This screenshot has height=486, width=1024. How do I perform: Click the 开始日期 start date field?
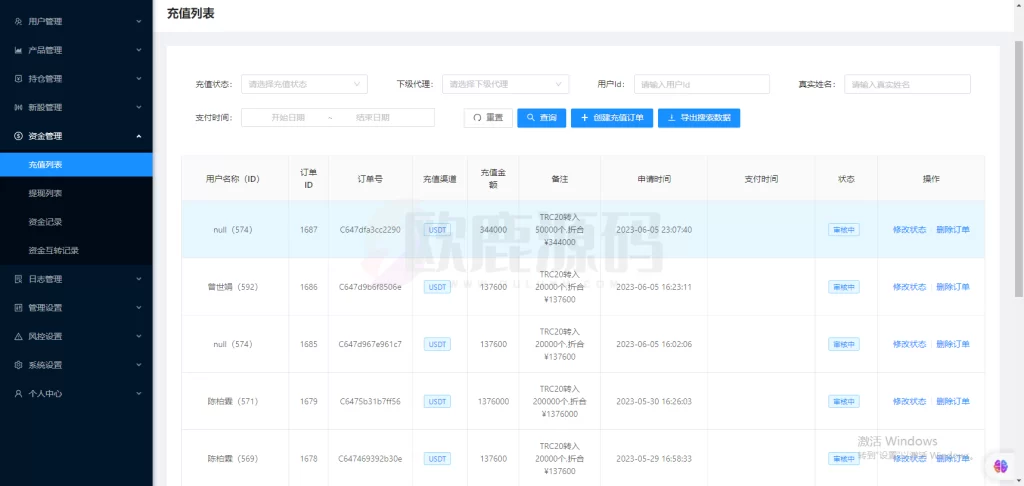(x=288, y=118)
